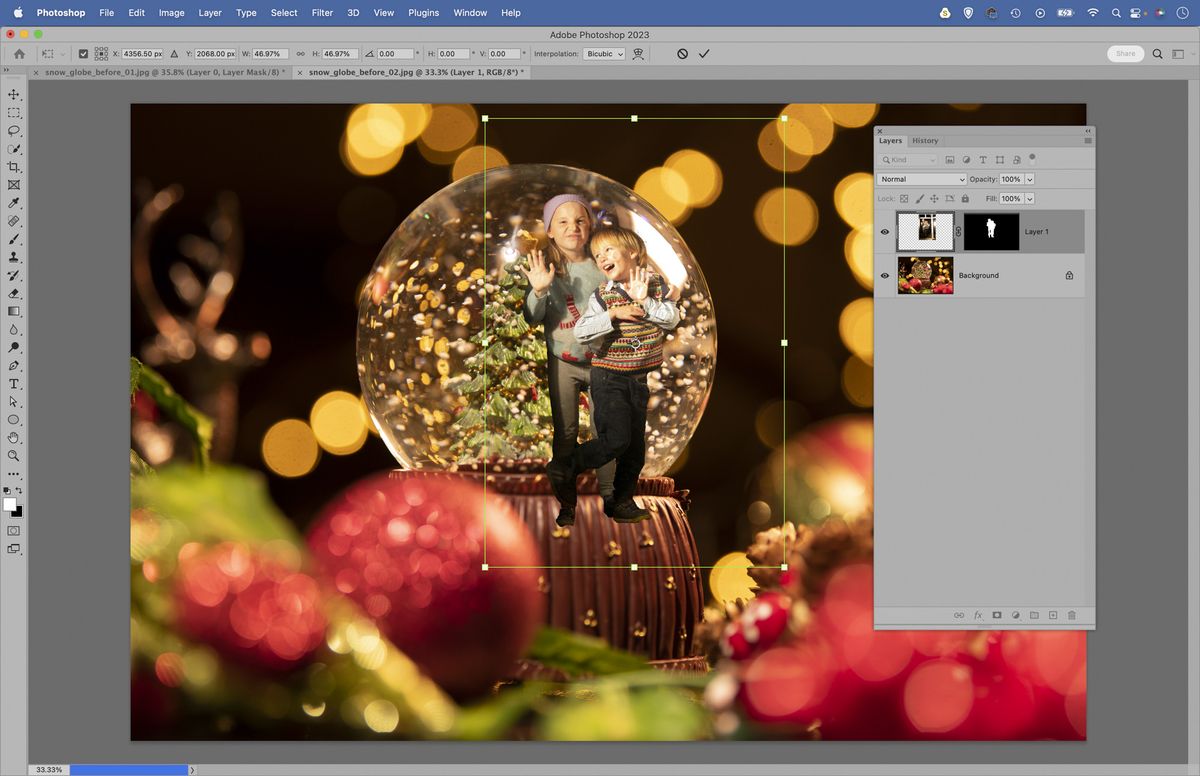Open the Bicubic interpolation dropdown
This screenshot has width=1200, height=776.
[x=603, y=54]
